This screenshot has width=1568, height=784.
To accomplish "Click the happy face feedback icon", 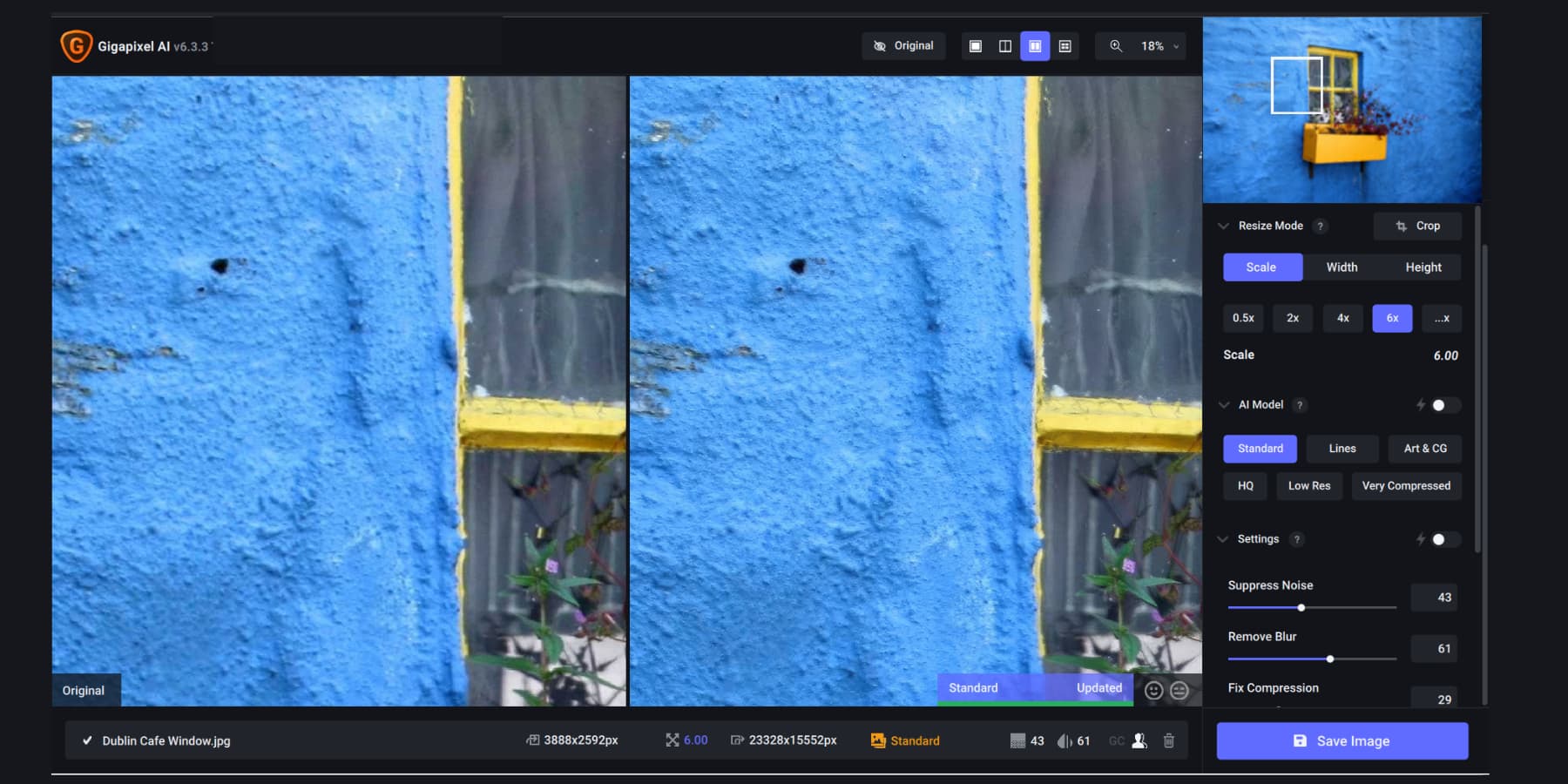I will (x=1152, y=690).
